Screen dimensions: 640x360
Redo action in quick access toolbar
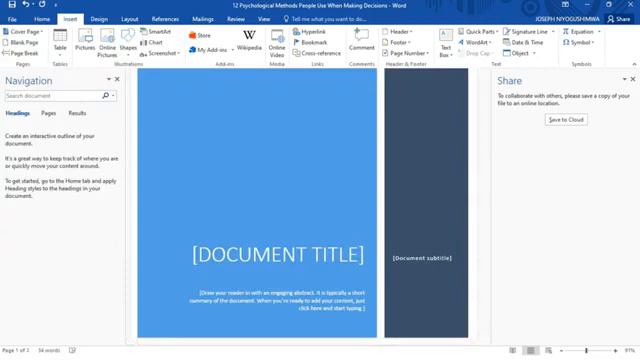pyautogui.click(x=42, y=4)
